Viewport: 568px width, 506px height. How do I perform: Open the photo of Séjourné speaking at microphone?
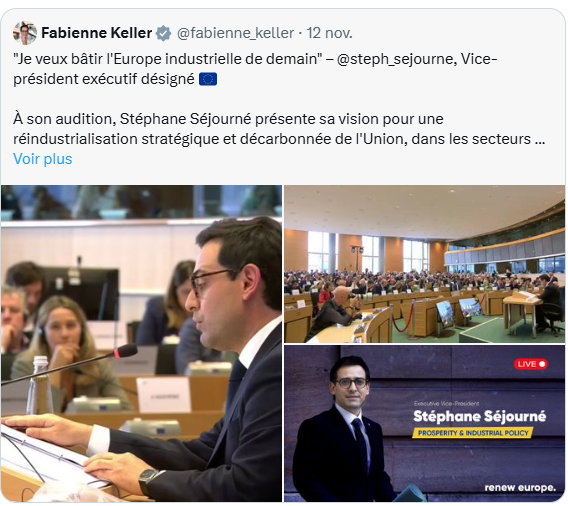pos(141,343)
